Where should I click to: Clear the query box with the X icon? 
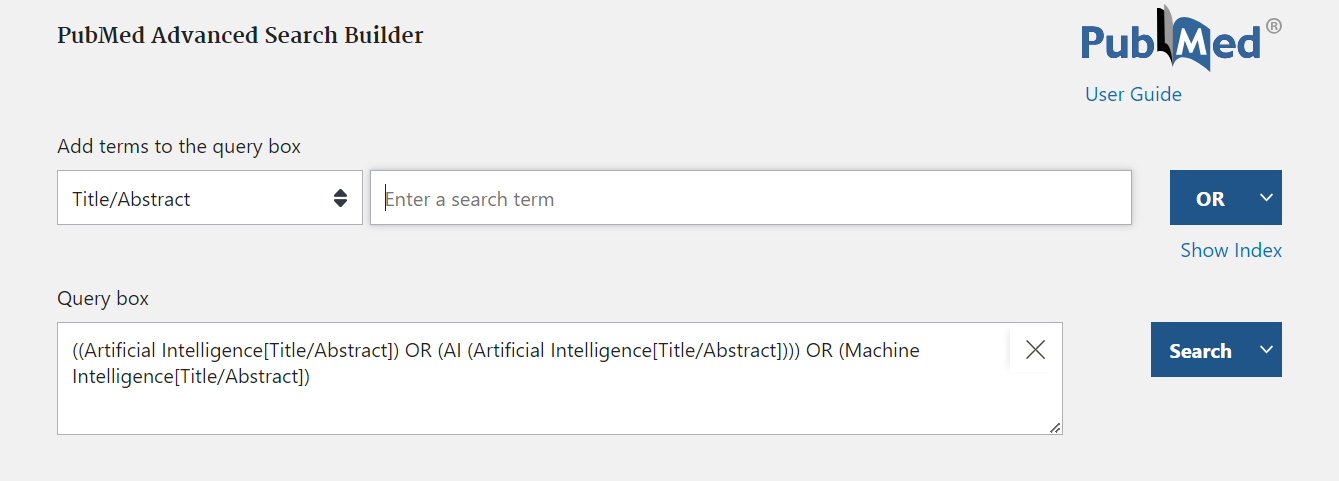(x=1035, y=349)
